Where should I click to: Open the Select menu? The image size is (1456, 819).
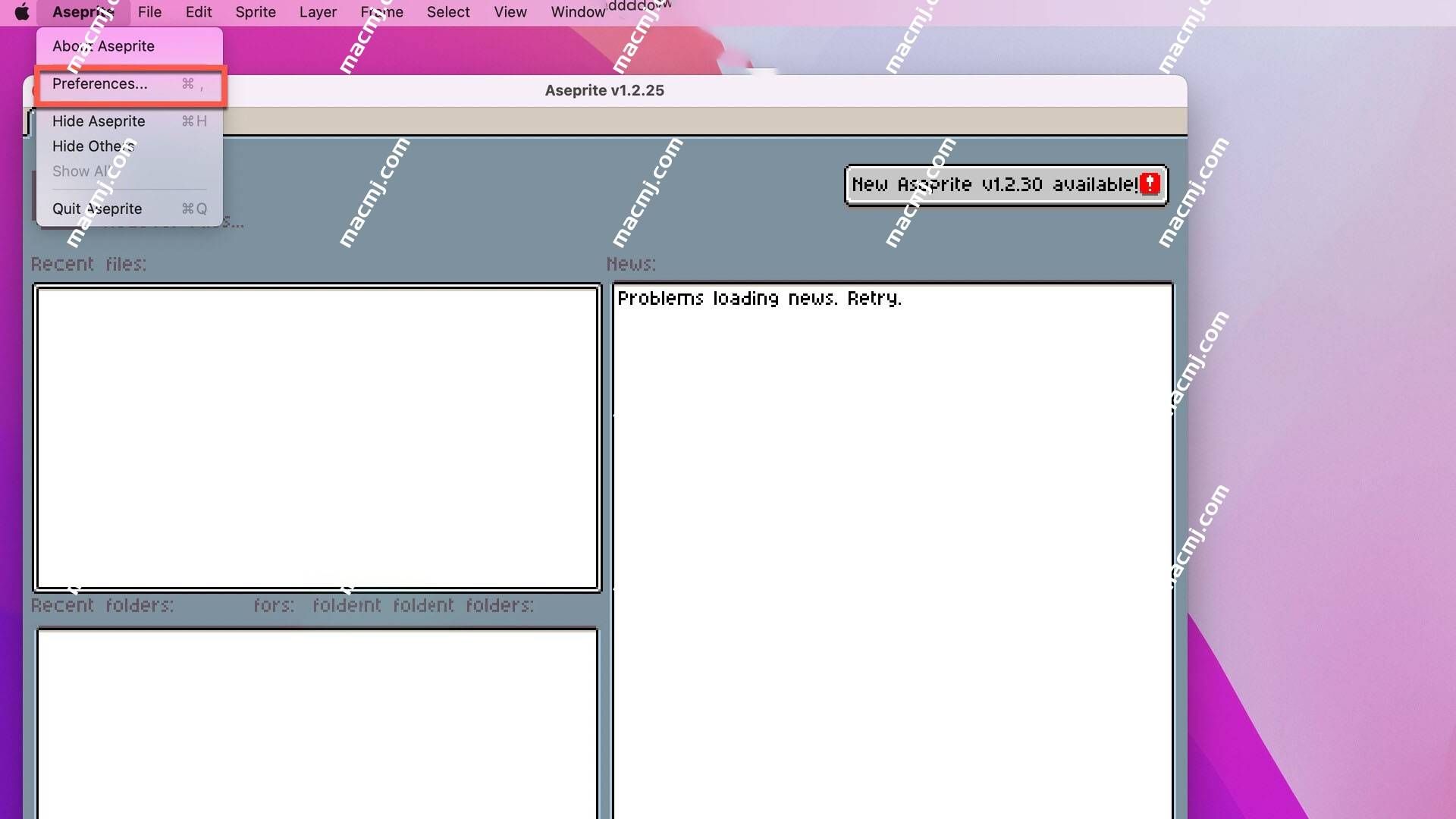coord(448,12)
